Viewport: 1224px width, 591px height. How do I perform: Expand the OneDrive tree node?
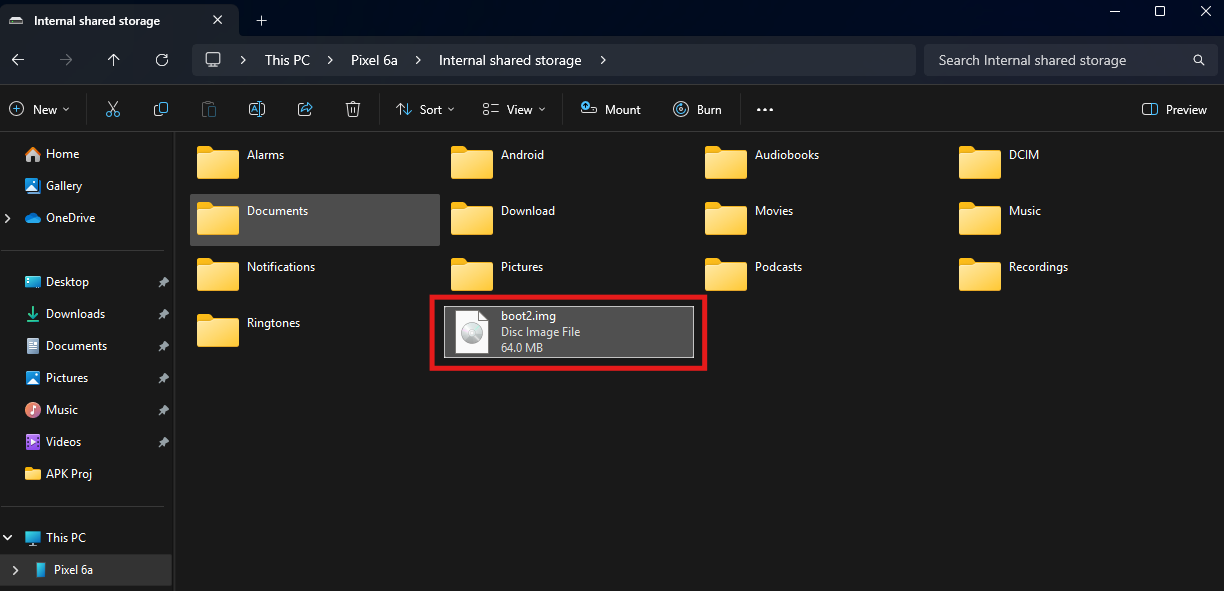tap(9, 218)
